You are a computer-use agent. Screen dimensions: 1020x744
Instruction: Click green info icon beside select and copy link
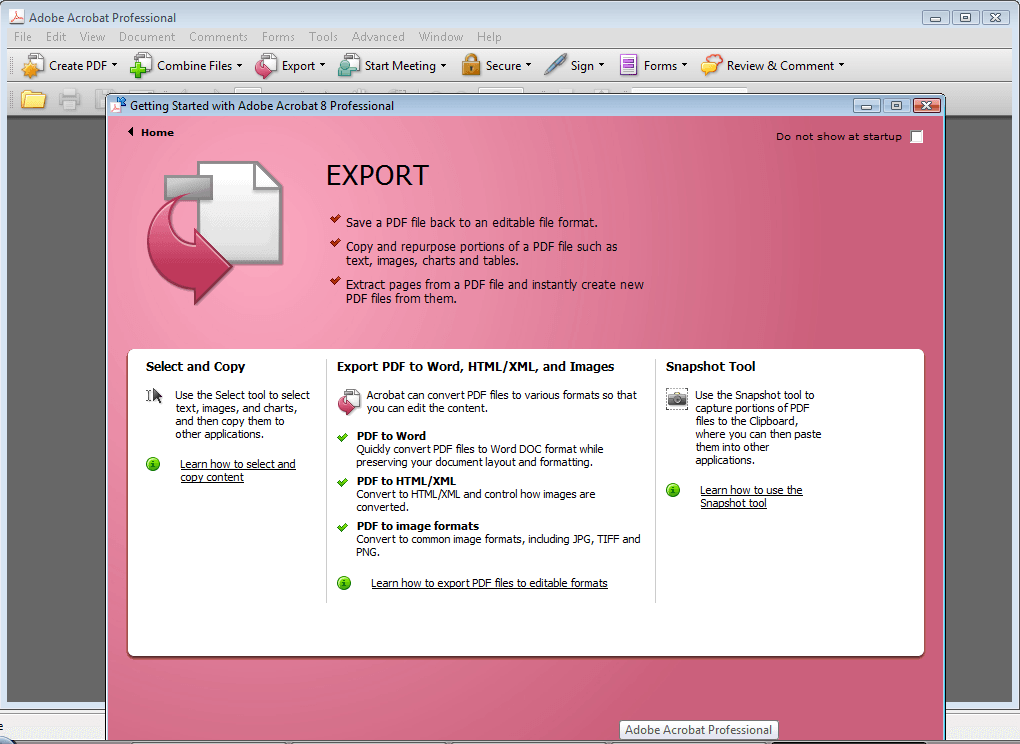pos(153,464)
